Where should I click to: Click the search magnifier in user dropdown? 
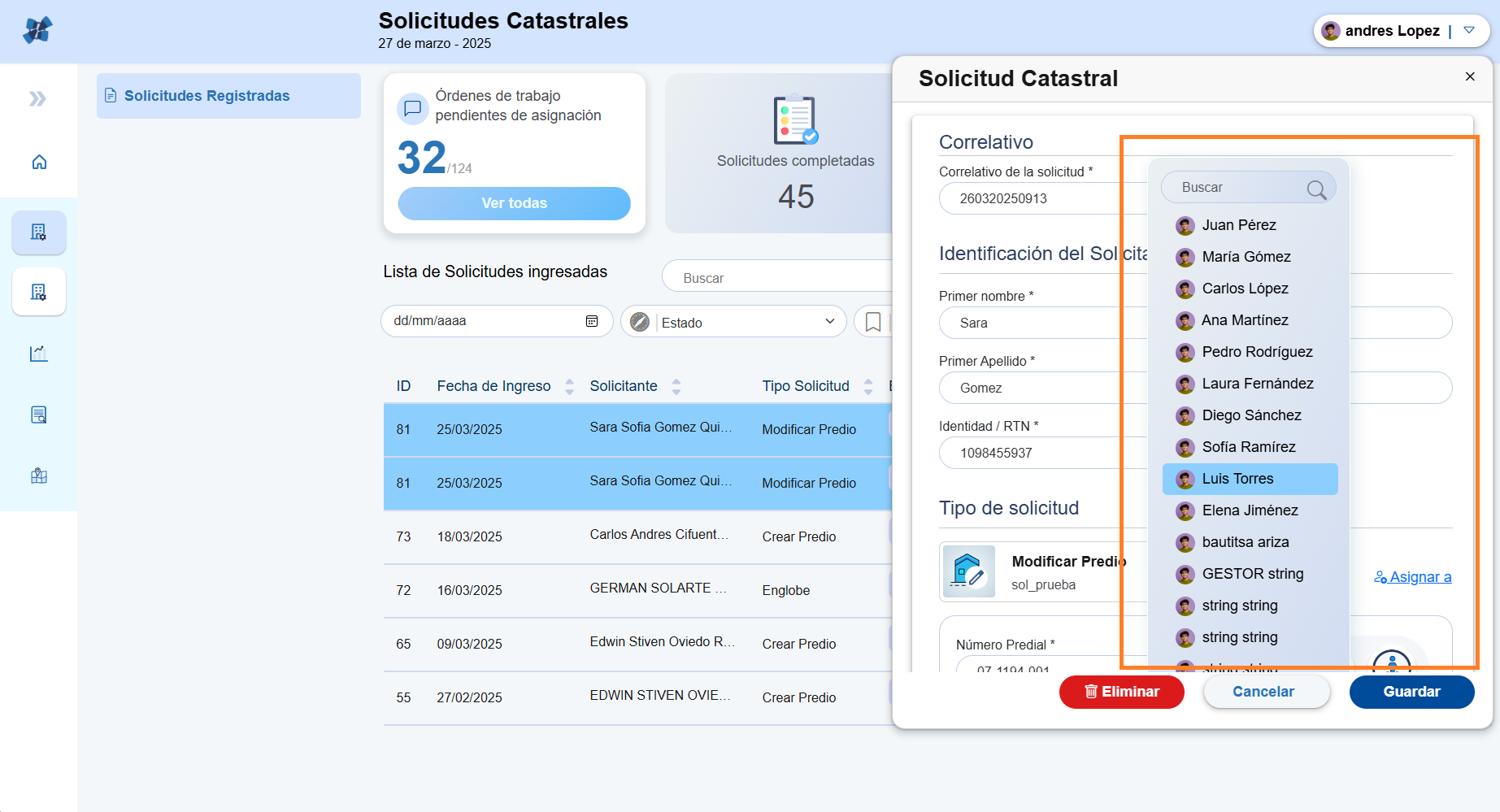click(1316, 189)
